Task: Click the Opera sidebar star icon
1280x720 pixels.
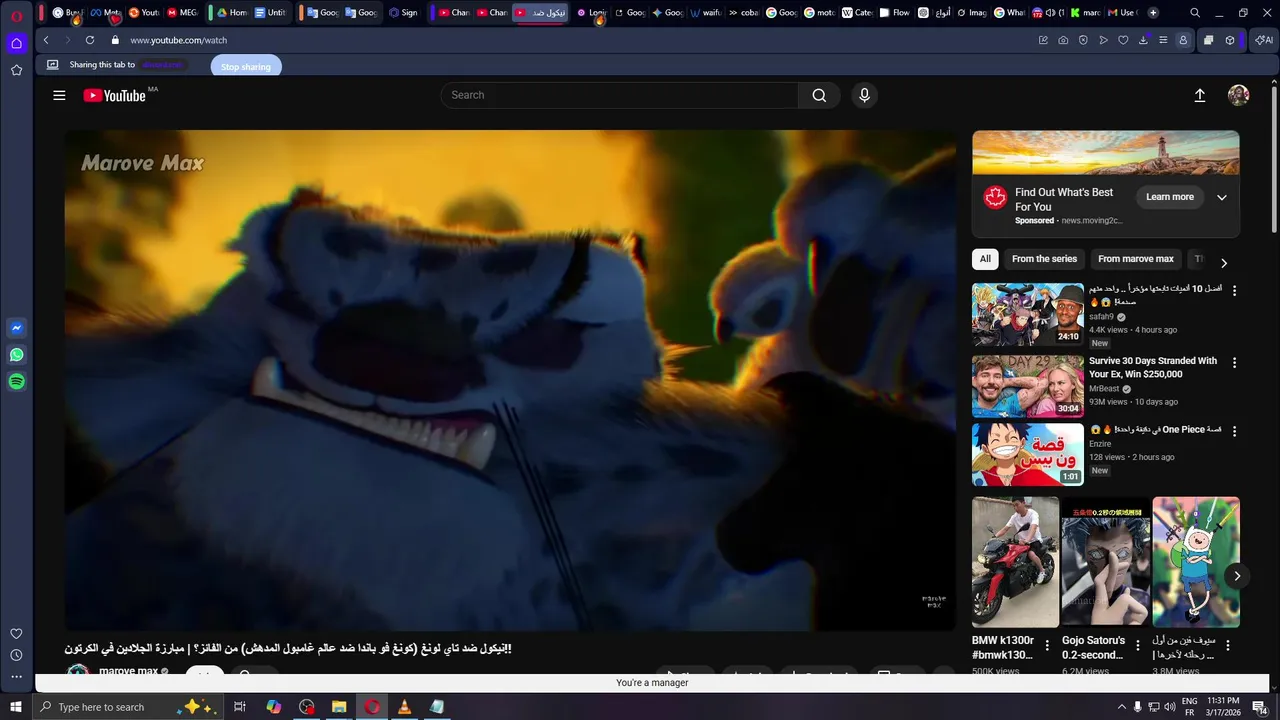Action: (16, 70)
